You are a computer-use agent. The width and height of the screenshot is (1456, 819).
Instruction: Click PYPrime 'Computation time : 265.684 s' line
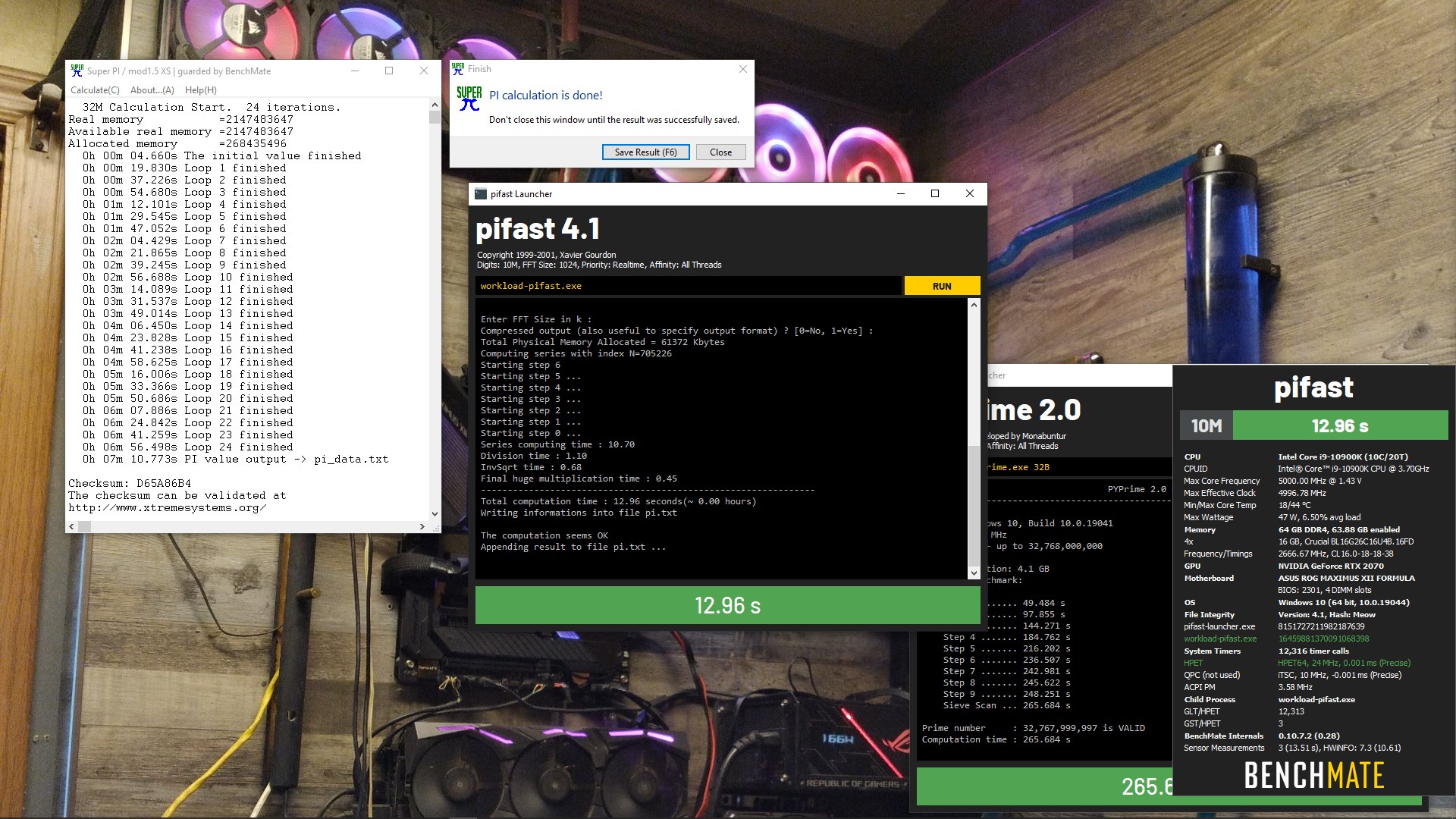click(996, 739)
